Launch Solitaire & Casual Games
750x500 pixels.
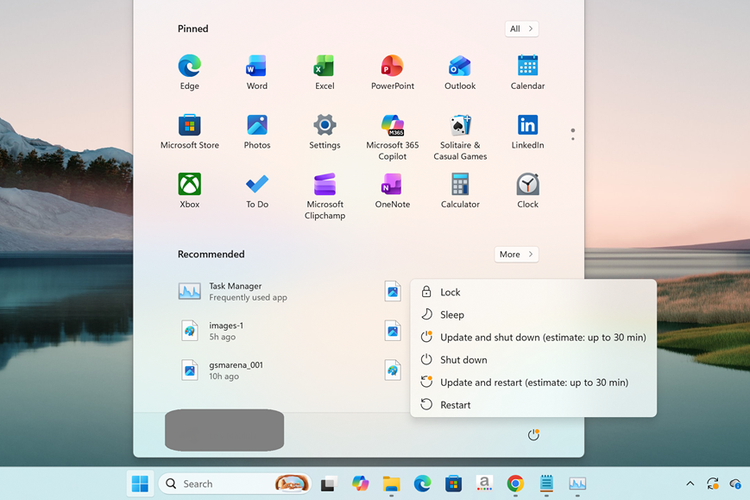point(460,137)
